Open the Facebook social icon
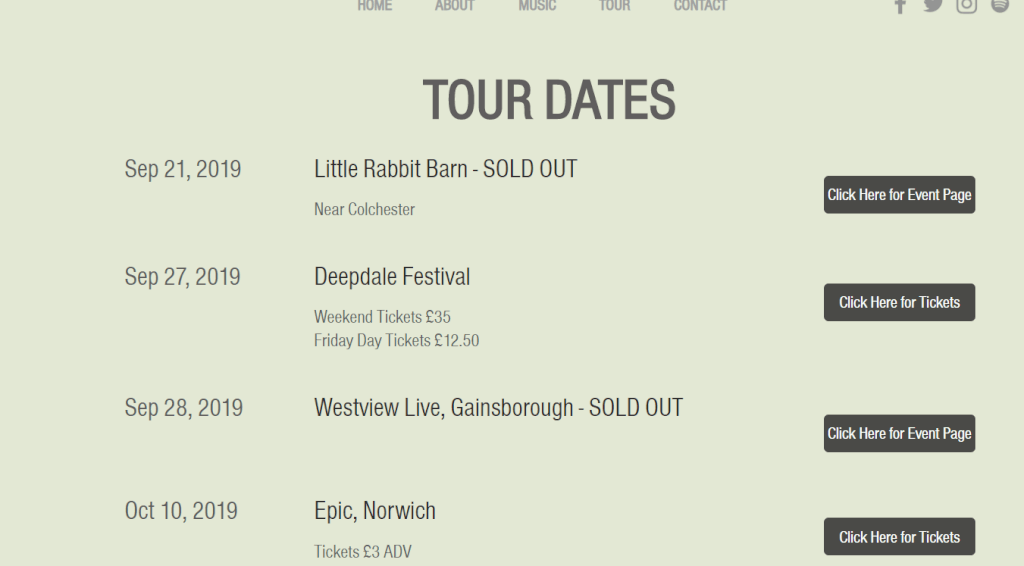The height and width of the screenshot is (566, 1024). pyautogui.click(x=900, y=6)
